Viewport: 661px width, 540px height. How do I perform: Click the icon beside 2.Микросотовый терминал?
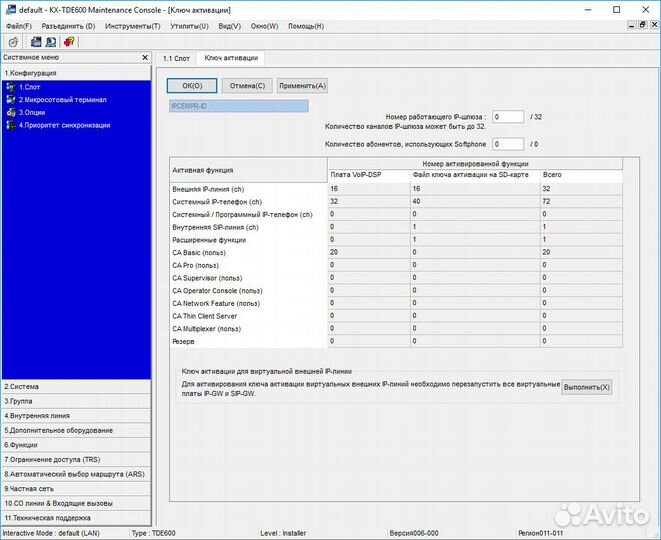11,100
